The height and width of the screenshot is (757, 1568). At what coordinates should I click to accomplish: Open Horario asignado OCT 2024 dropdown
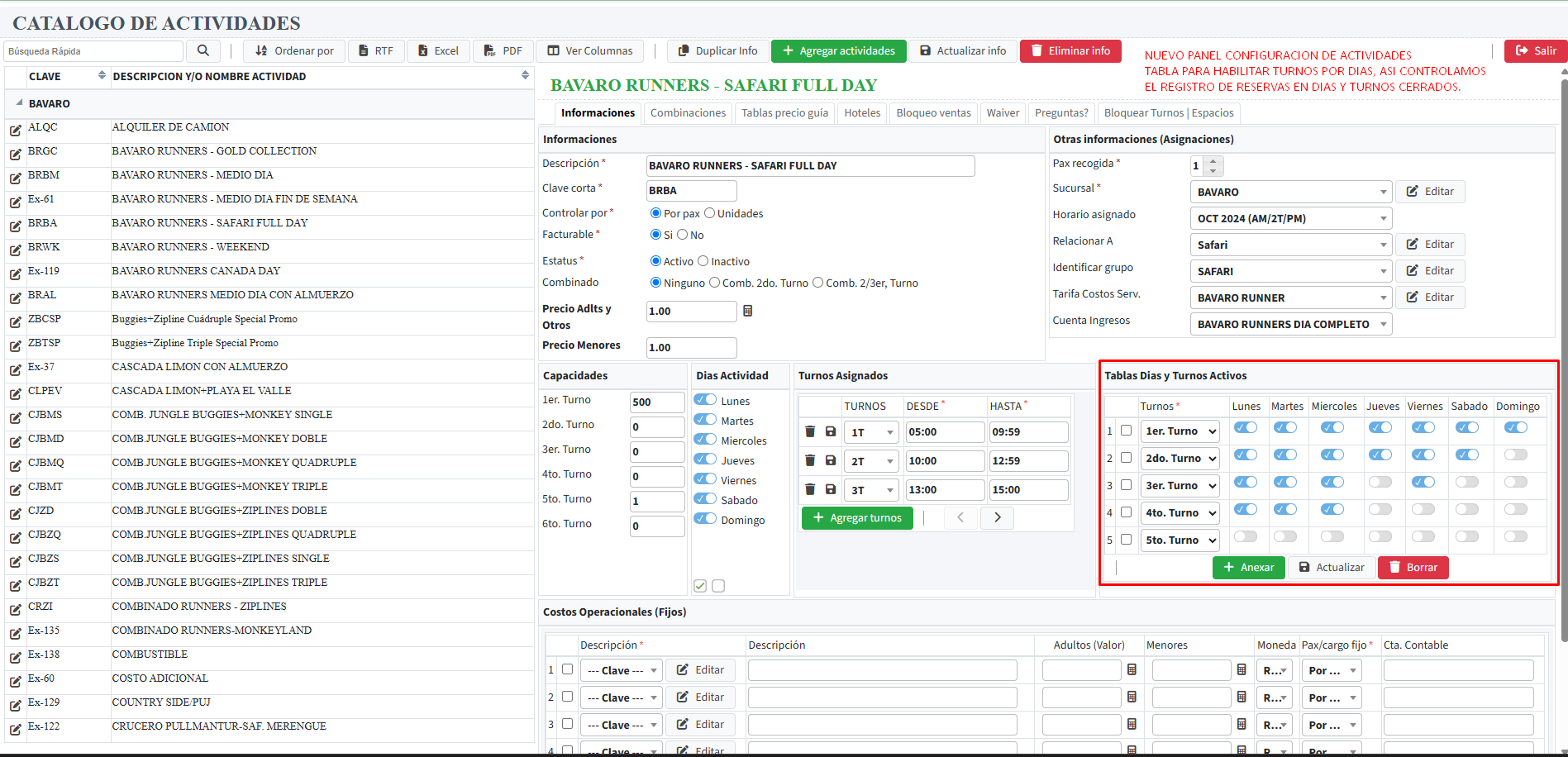[x=1291, y=218]
